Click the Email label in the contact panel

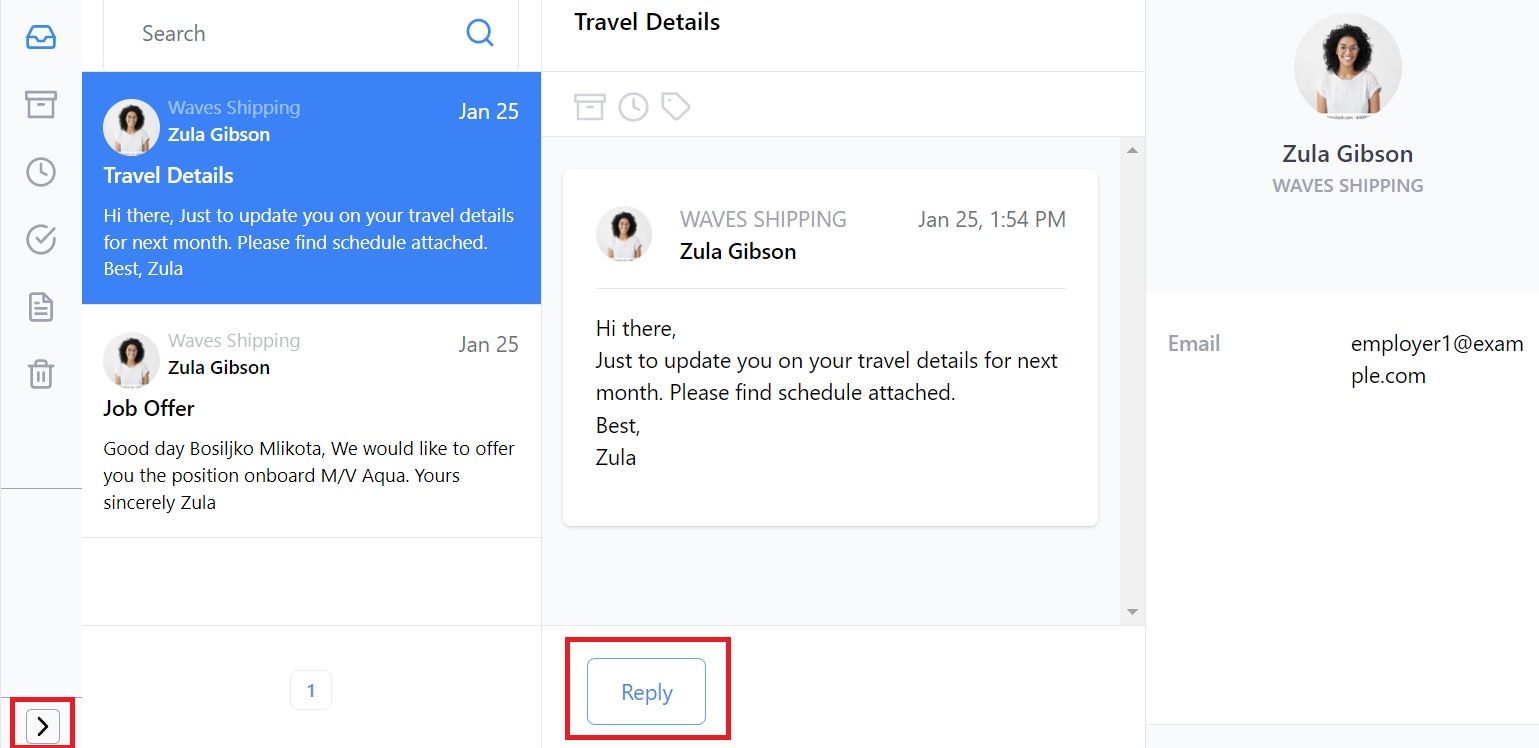[x=1194, y=344]
